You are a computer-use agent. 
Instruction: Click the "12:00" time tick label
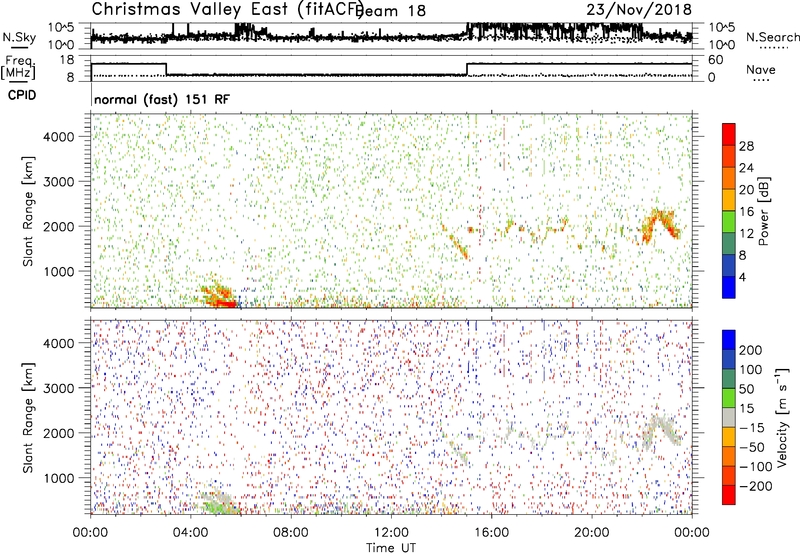tap(391, 533)
